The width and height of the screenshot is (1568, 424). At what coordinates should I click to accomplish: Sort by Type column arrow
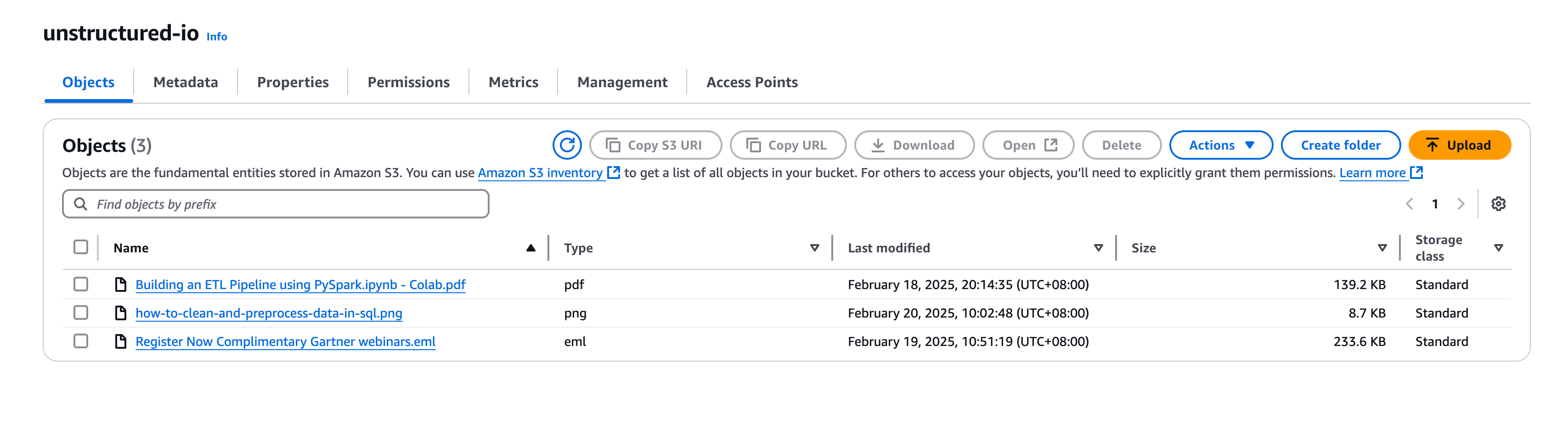[814, 248]
